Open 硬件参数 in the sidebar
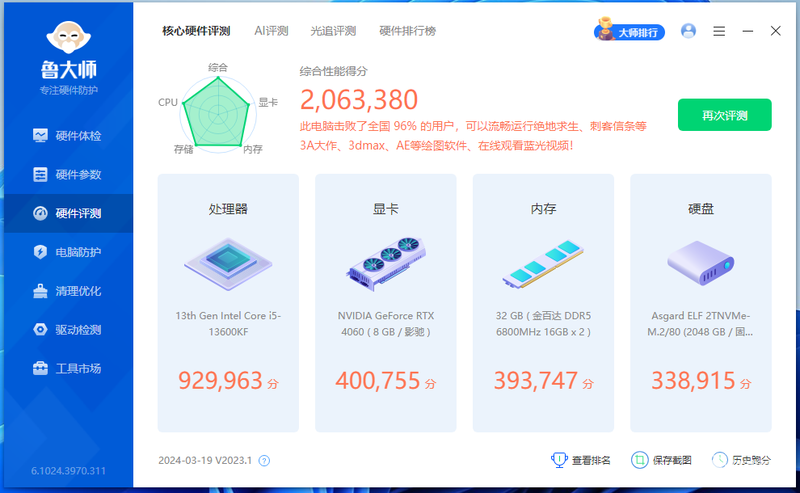 pyautogui.click(x=68, y=175)
